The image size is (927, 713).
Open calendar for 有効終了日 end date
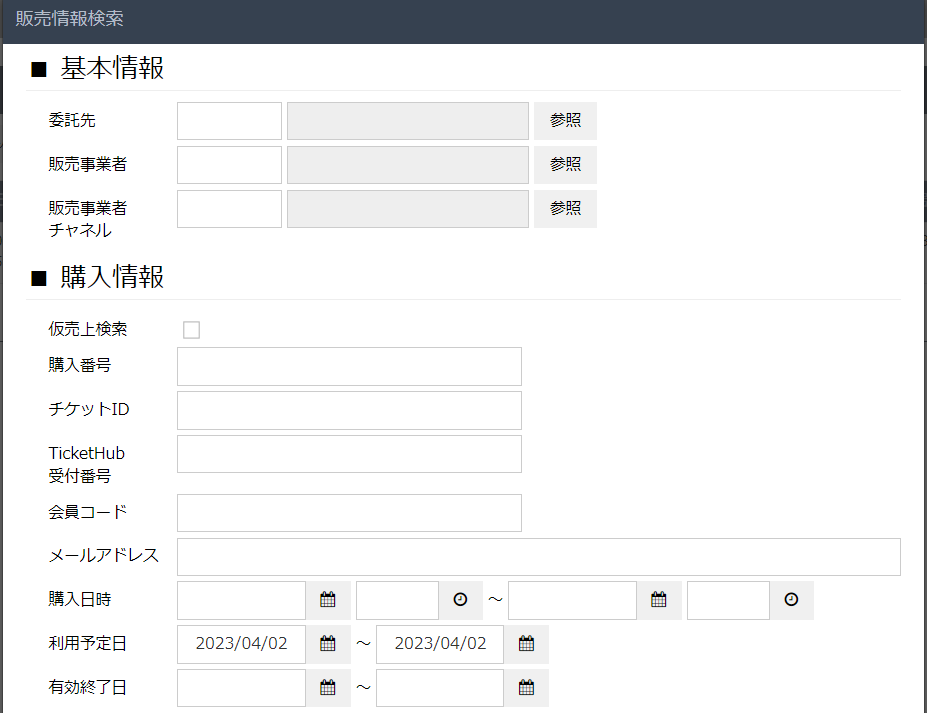tap(526, 688)
